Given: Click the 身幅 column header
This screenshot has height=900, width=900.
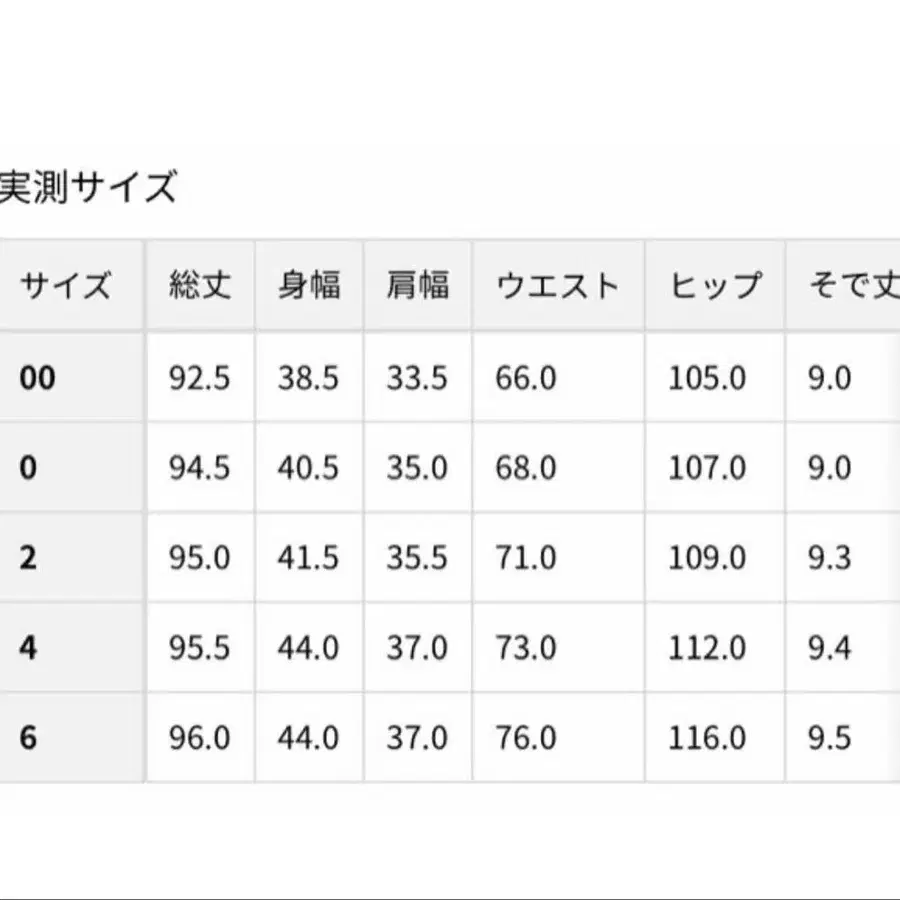Looking at the screenshot, I should click(x=308, y=287).
